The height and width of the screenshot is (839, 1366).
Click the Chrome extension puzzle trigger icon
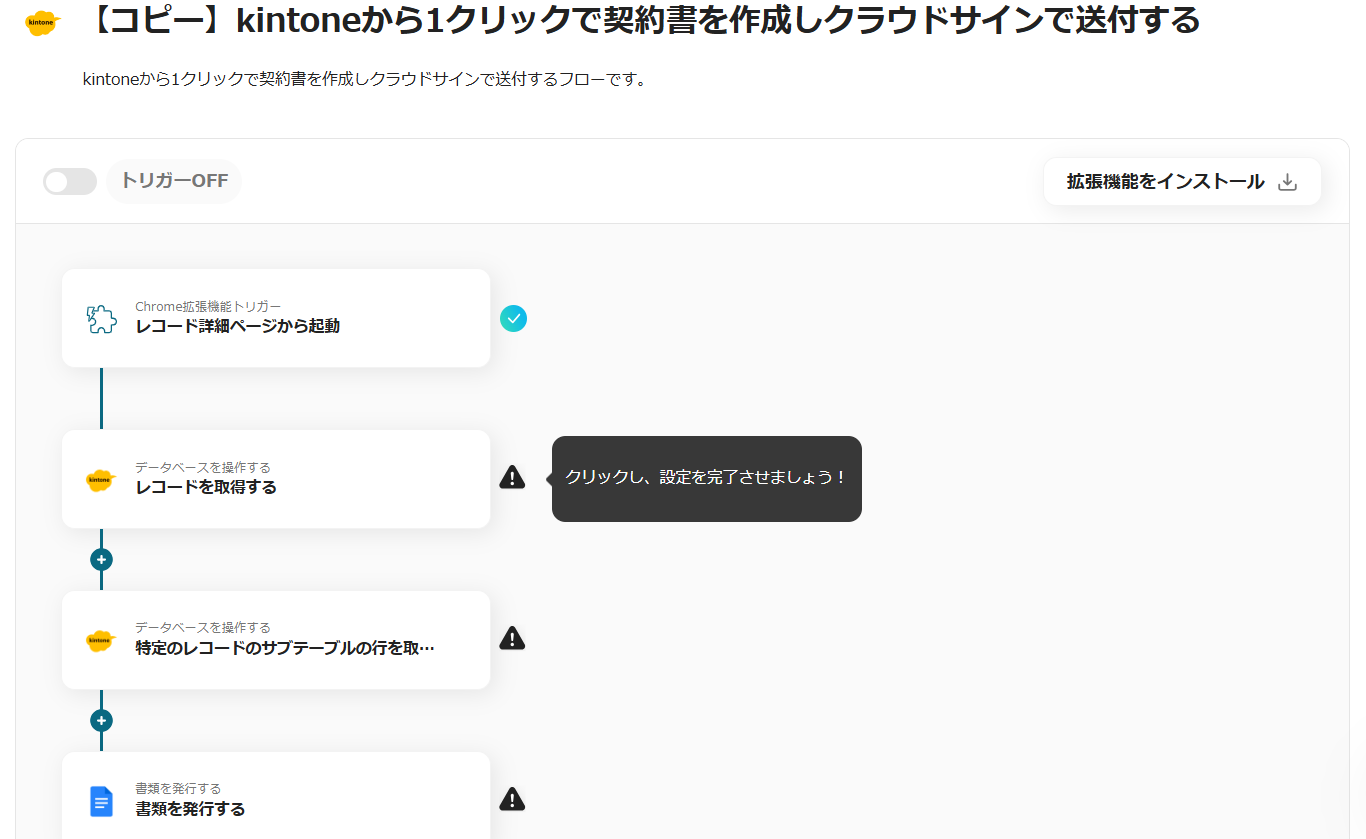click(x=101, y=319)
